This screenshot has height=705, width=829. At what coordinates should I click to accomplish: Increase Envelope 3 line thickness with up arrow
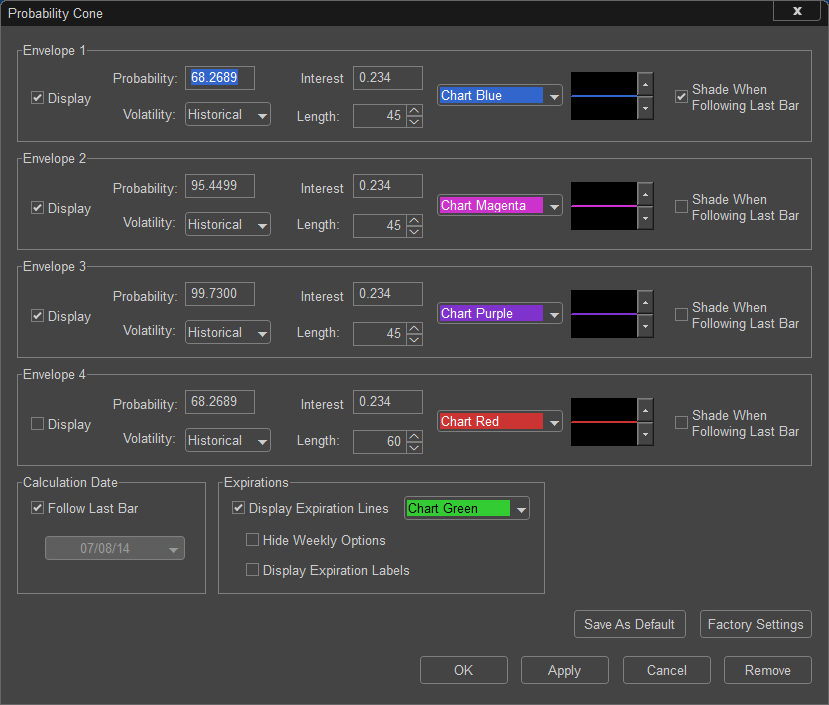[645, 302]
